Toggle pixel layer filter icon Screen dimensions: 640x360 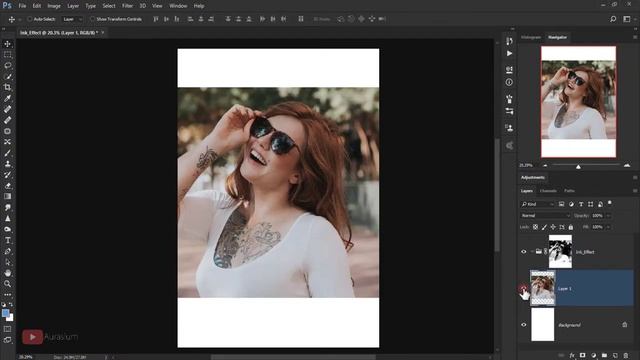[562, 204]
